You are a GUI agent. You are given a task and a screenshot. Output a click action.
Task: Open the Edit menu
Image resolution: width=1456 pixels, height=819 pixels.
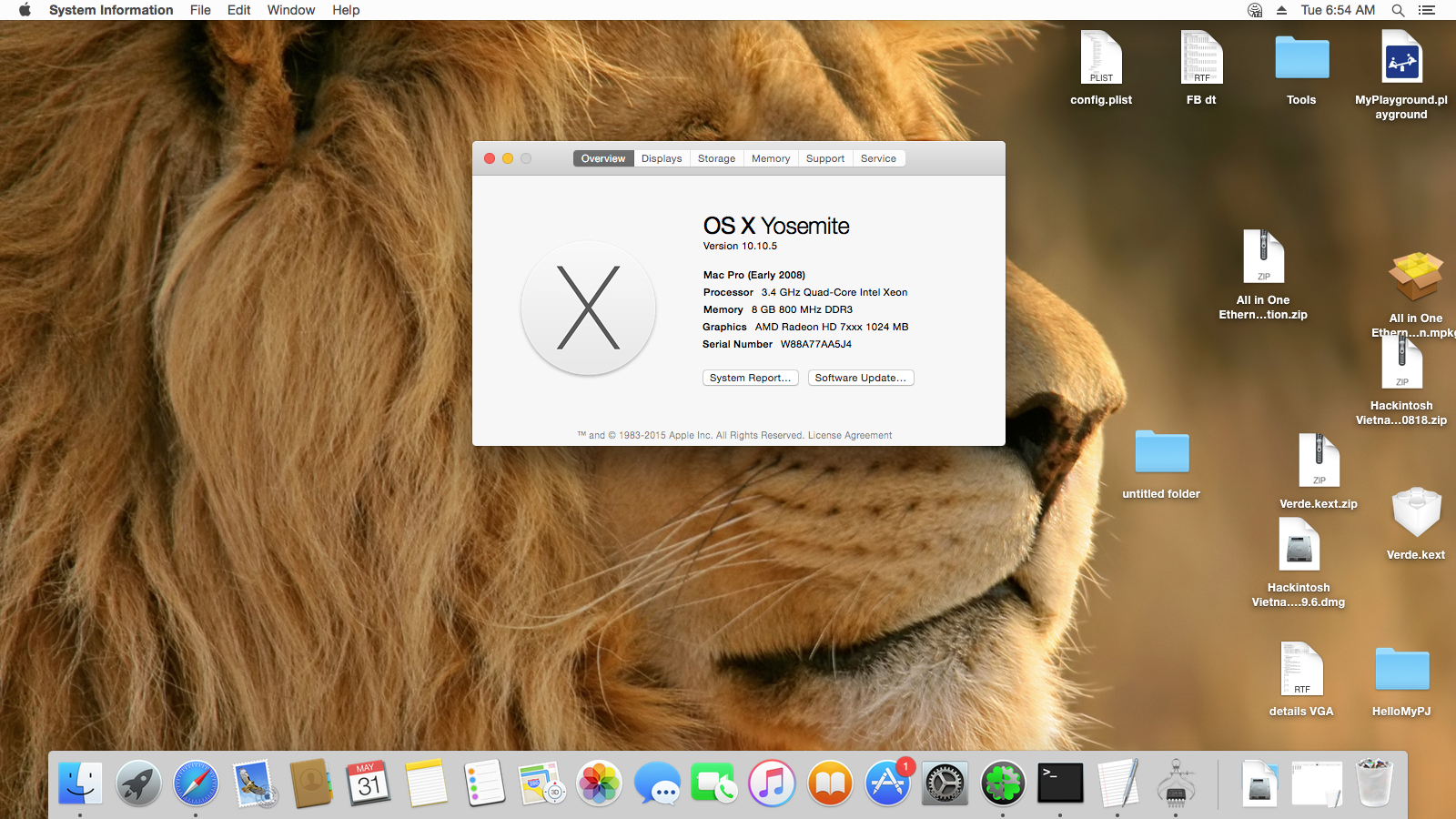pos(238,10)
